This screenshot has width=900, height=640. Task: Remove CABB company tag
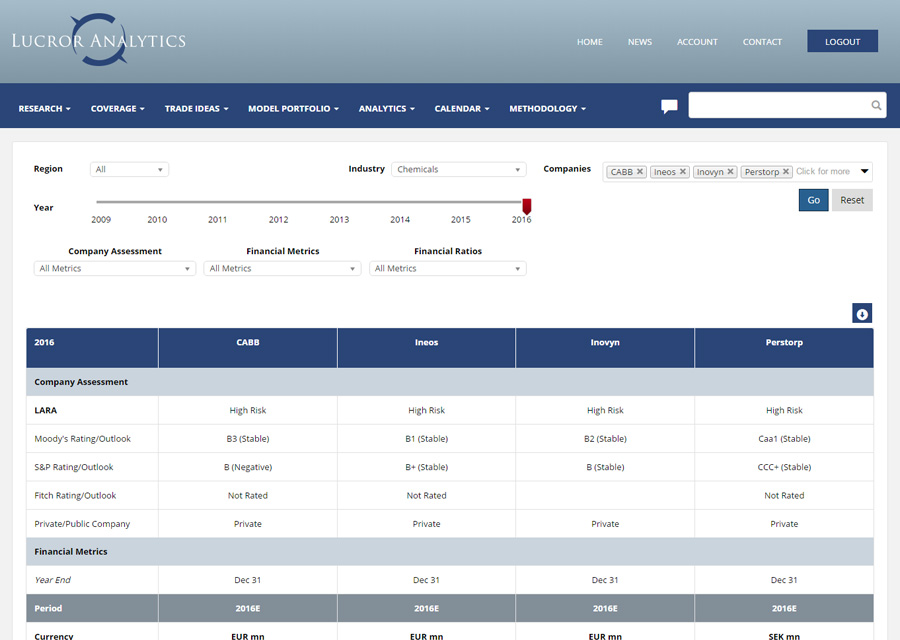pos(640,171)
